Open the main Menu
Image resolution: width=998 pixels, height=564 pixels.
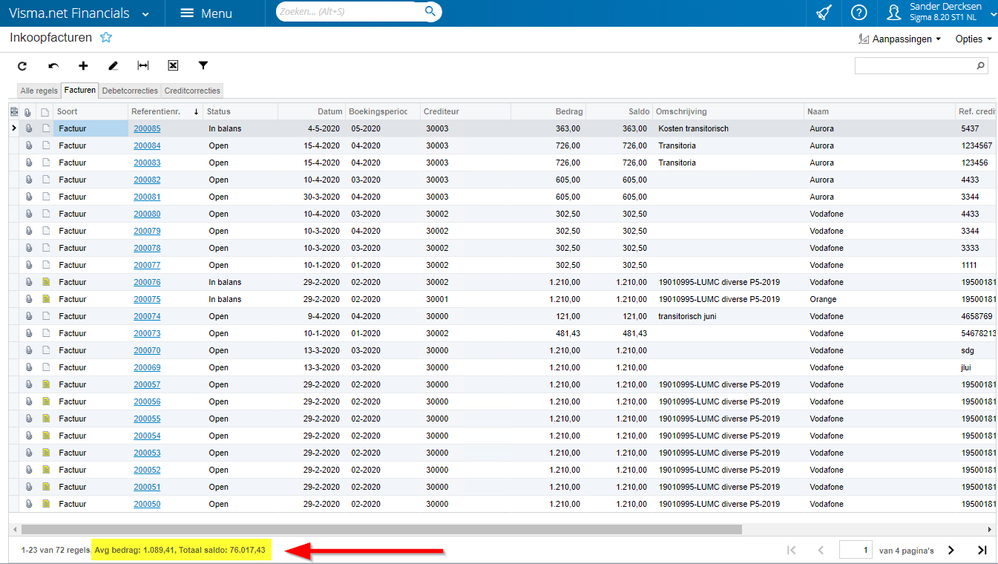point(206,13)
